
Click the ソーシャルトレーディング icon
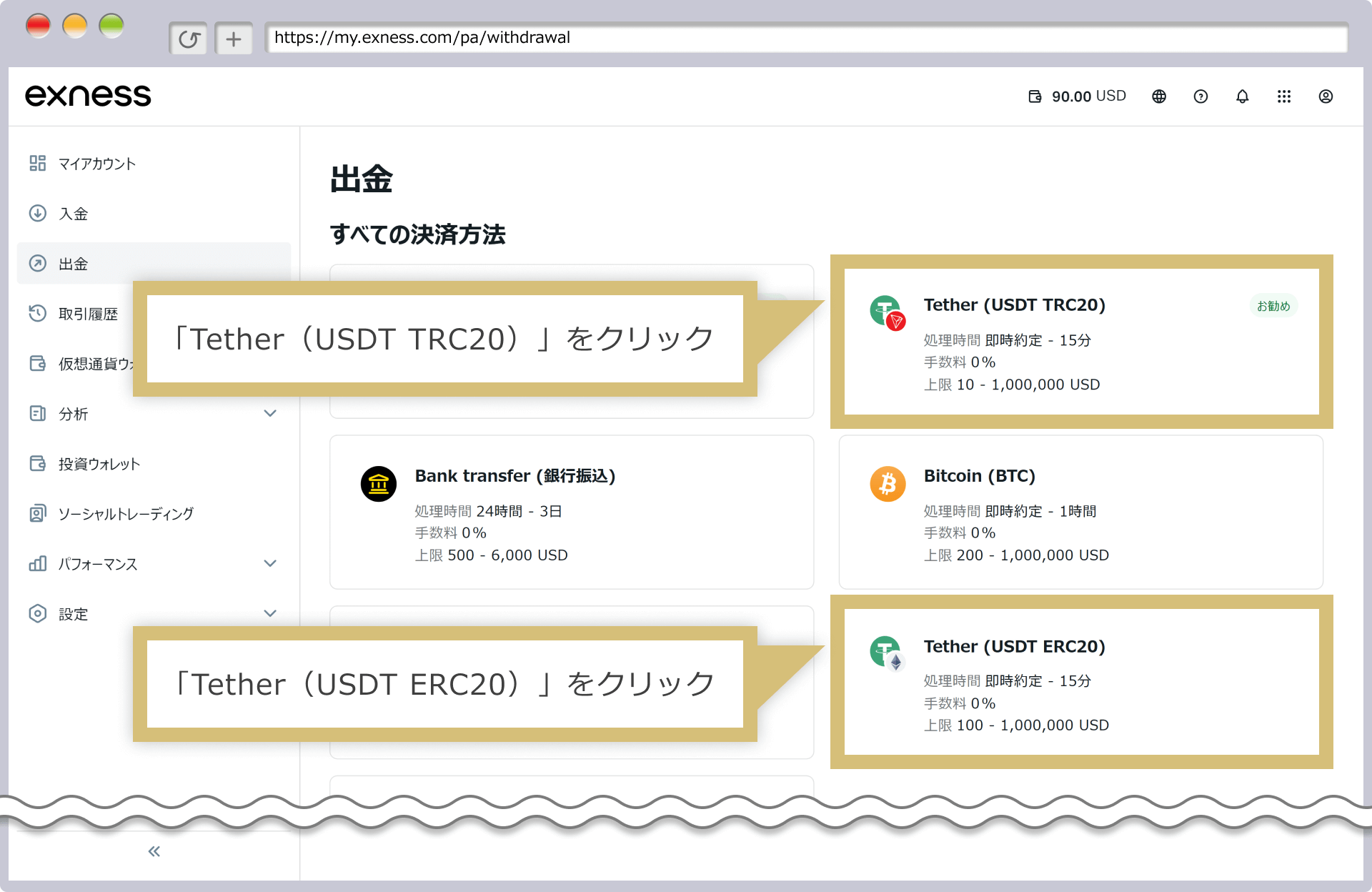click(x=38, y=514)
